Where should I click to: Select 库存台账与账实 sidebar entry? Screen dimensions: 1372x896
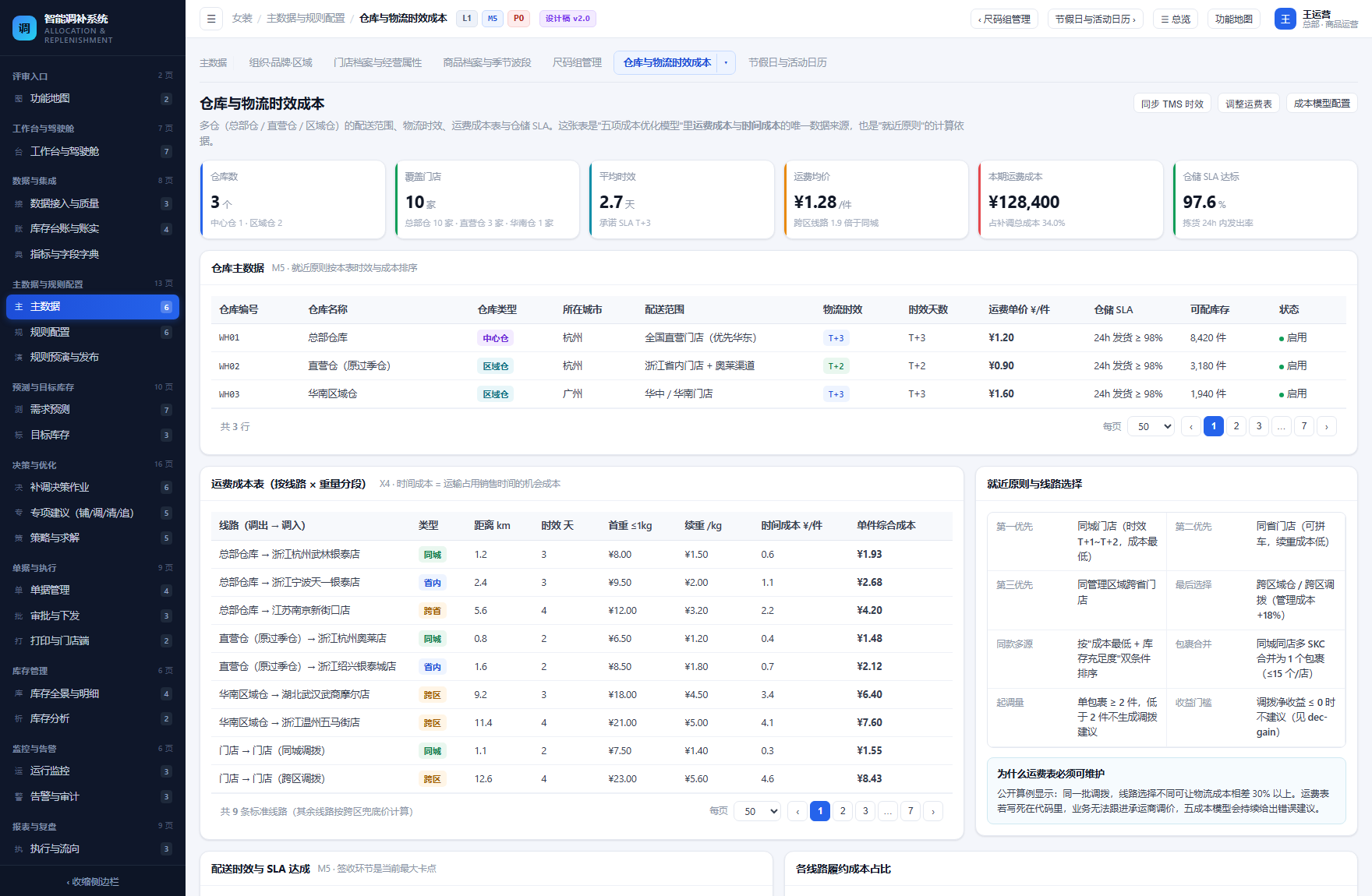[x=93, y=229]
